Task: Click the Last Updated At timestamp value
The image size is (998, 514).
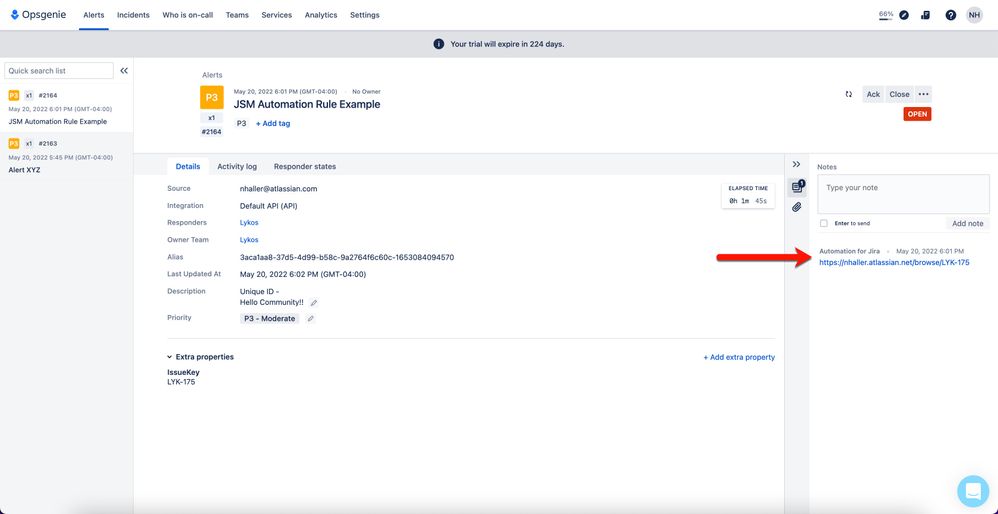Action: pos(303,274)
